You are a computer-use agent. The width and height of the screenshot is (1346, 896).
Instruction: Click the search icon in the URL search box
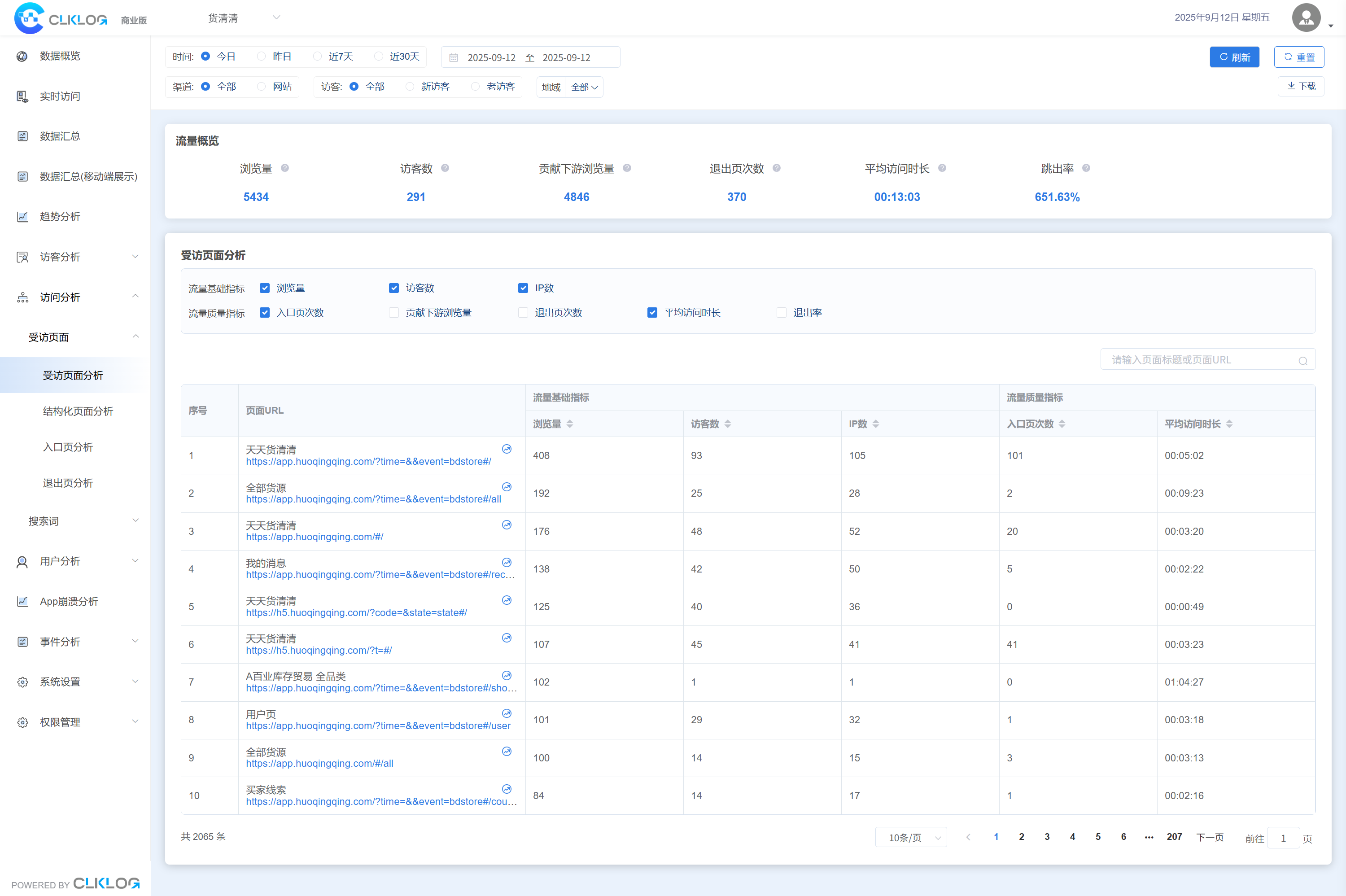click(x=1302, y=361)
